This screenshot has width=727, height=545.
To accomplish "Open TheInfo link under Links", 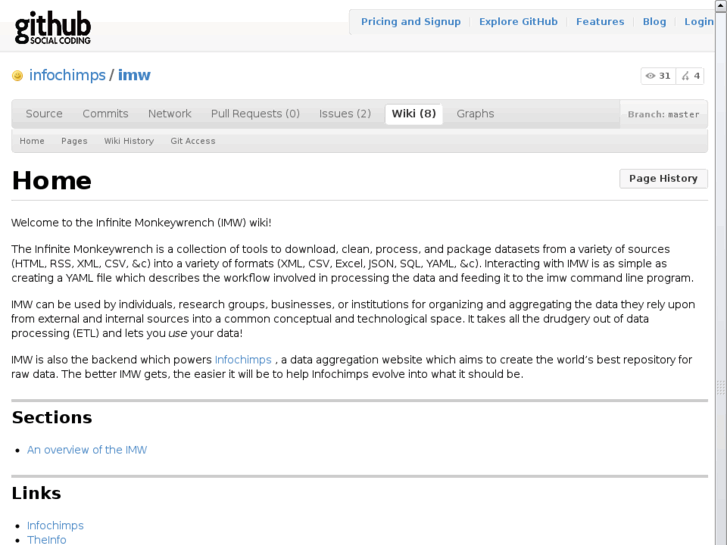I will point(46,540).
